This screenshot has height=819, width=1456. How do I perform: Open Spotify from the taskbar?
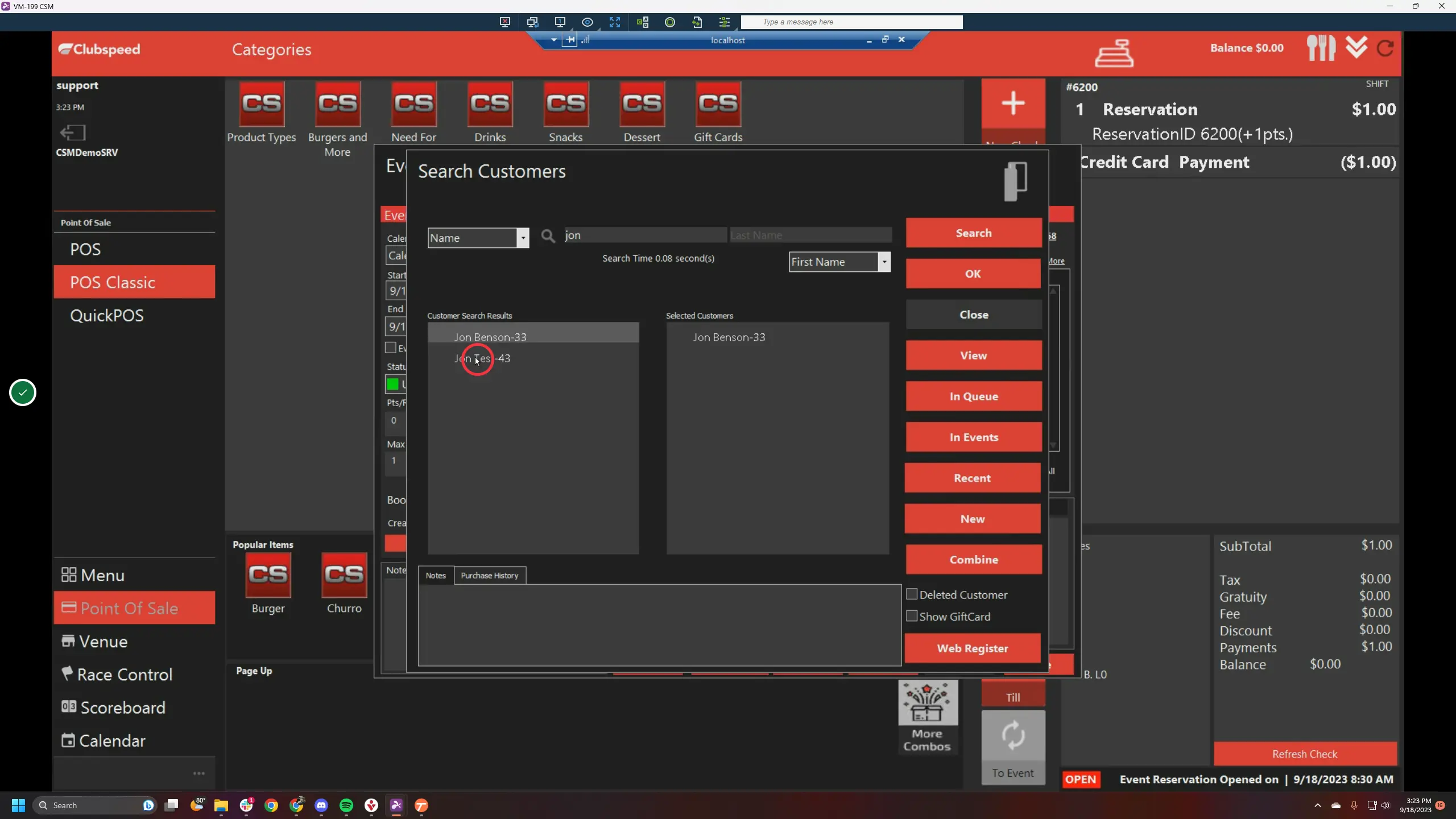pyautogui.click(x=346, y=805)
